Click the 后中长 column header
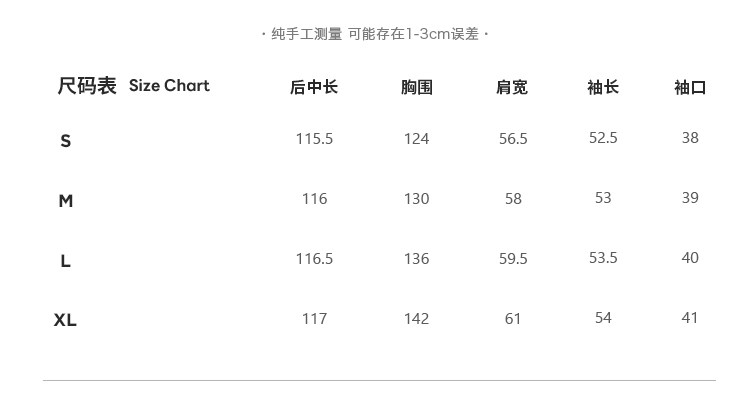The width and height of the screenshot is (750, 415). coord(314,88)
